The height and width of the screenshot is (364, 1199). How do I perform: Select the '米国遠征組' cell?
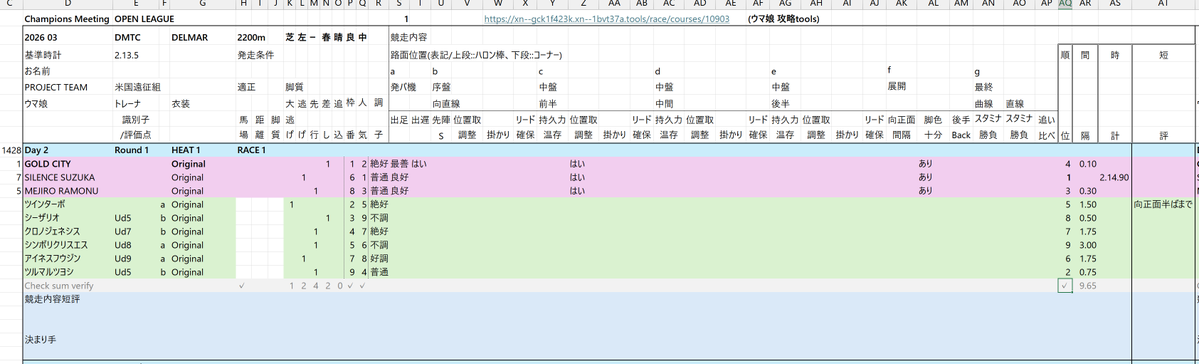click(138, 87)
